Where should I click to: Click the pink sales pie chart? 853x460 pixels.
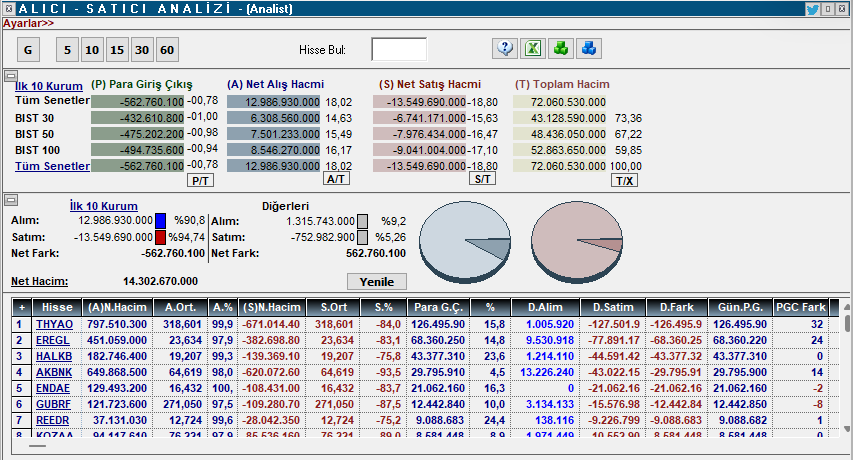click(577, 242)
